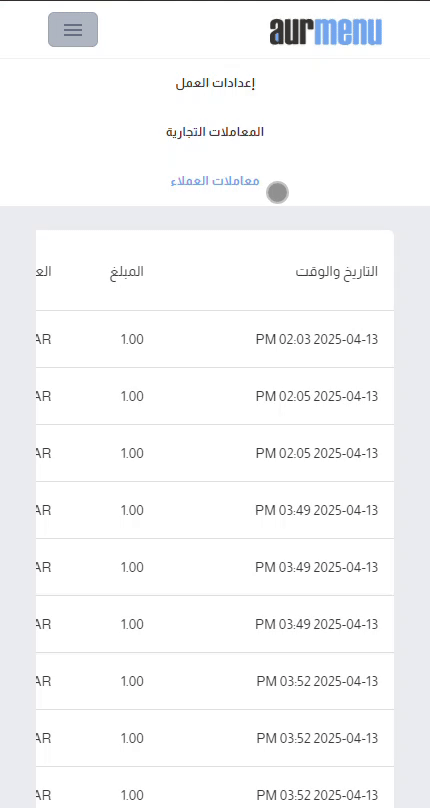Screen dimensions: 430x808
Task: Select the first 03:49 PM transaction row
Action: coord(215,510)
